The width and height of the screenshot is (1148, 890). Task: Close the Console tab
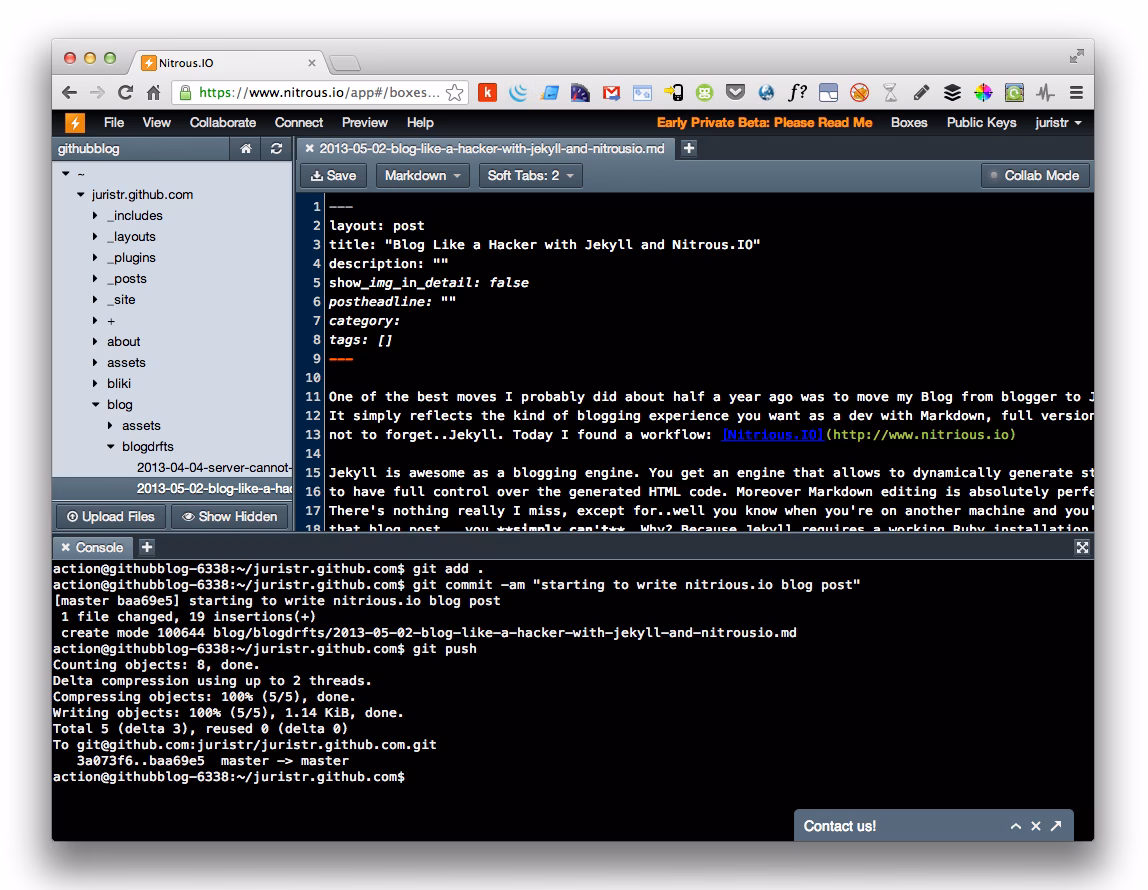point(65,547)
